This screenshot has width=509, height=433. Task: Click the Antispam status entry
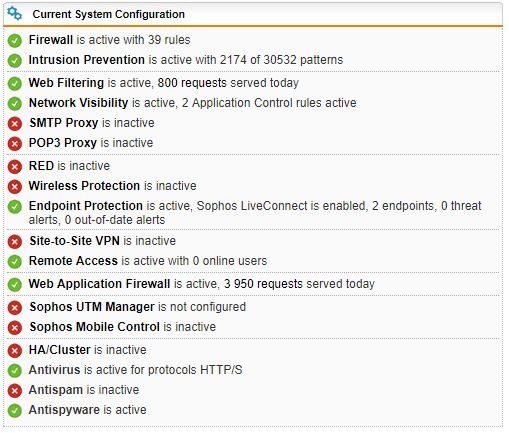coord(84,390)
